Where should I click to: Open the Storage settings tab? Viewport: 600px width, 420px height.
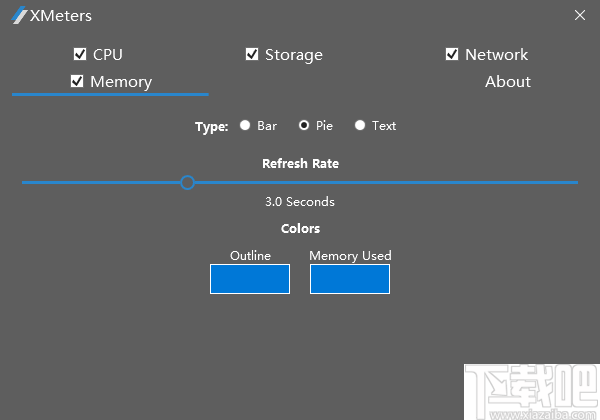[294, 55]
